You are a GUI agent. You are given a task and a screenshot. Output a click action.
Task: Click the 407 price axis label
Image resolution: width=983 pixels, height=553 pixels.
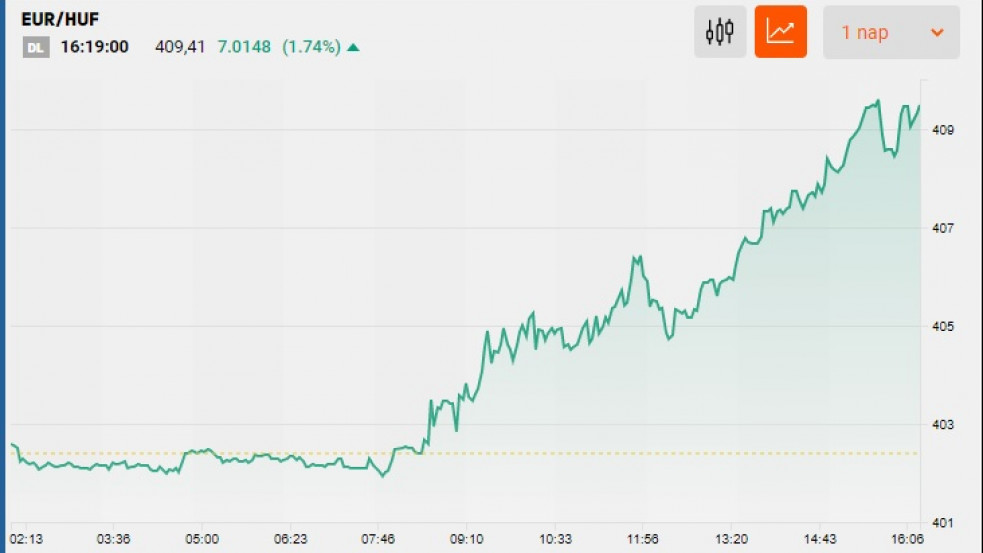(x=944, y=228)
